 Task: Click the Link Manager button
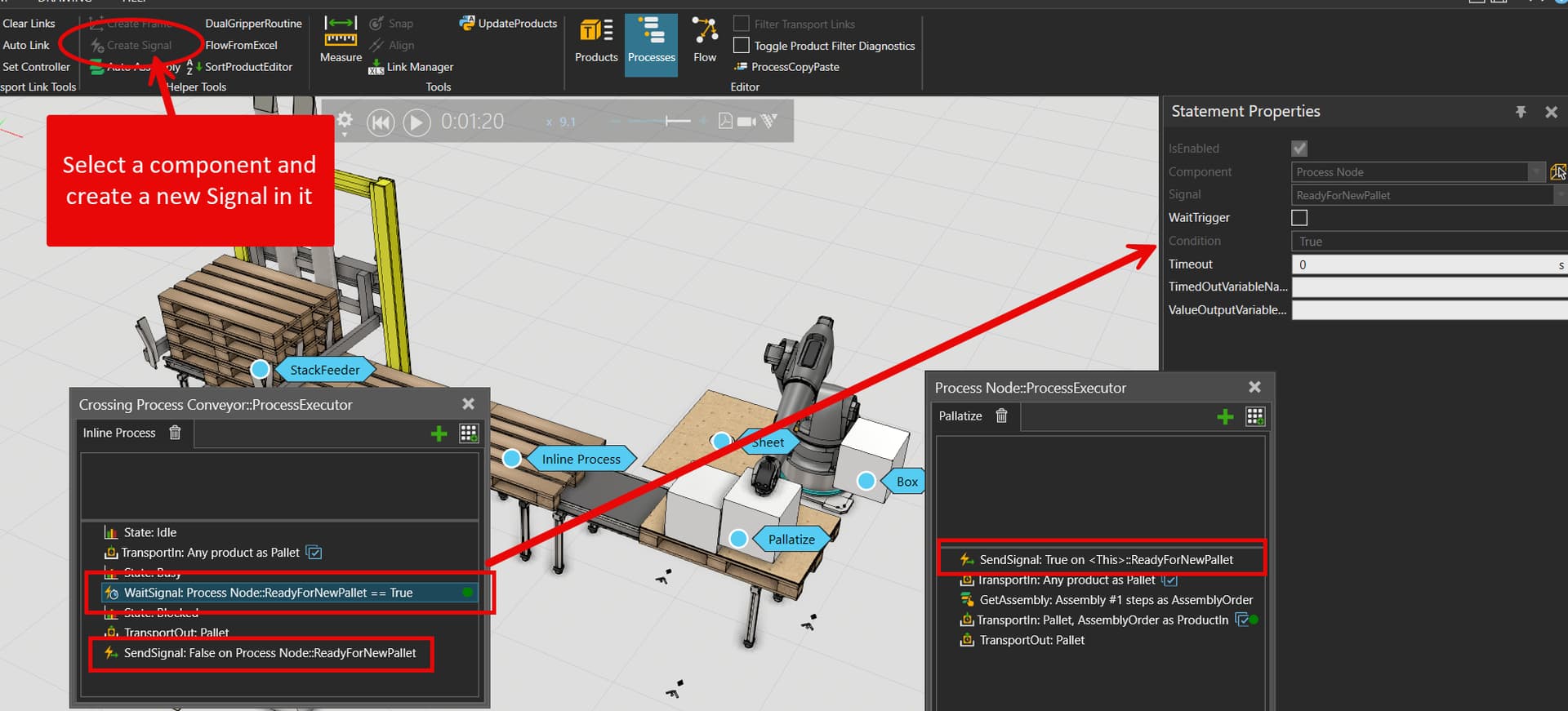(412, 67)
